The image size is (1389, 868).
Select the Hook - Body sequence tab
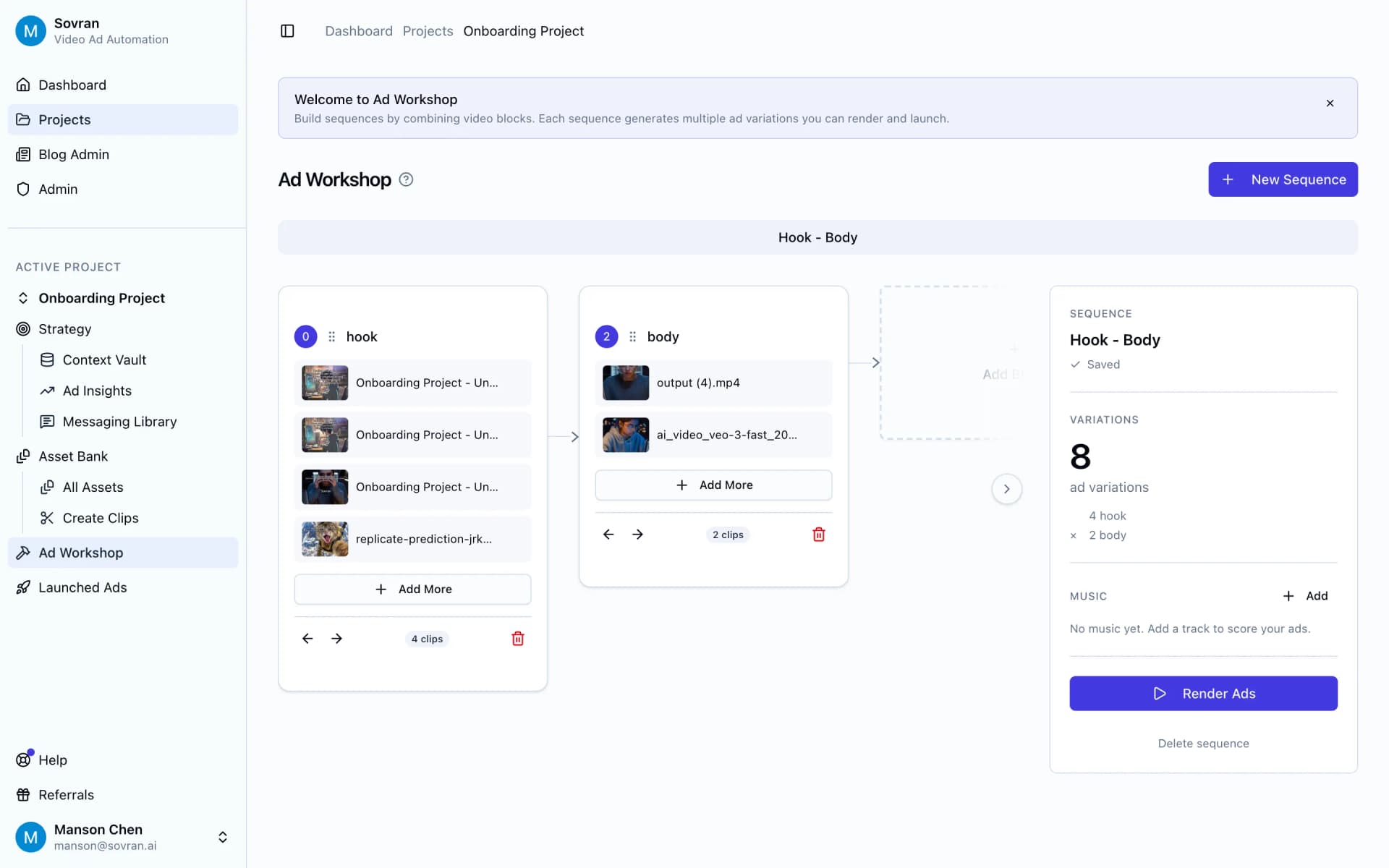tap(817, 237)
